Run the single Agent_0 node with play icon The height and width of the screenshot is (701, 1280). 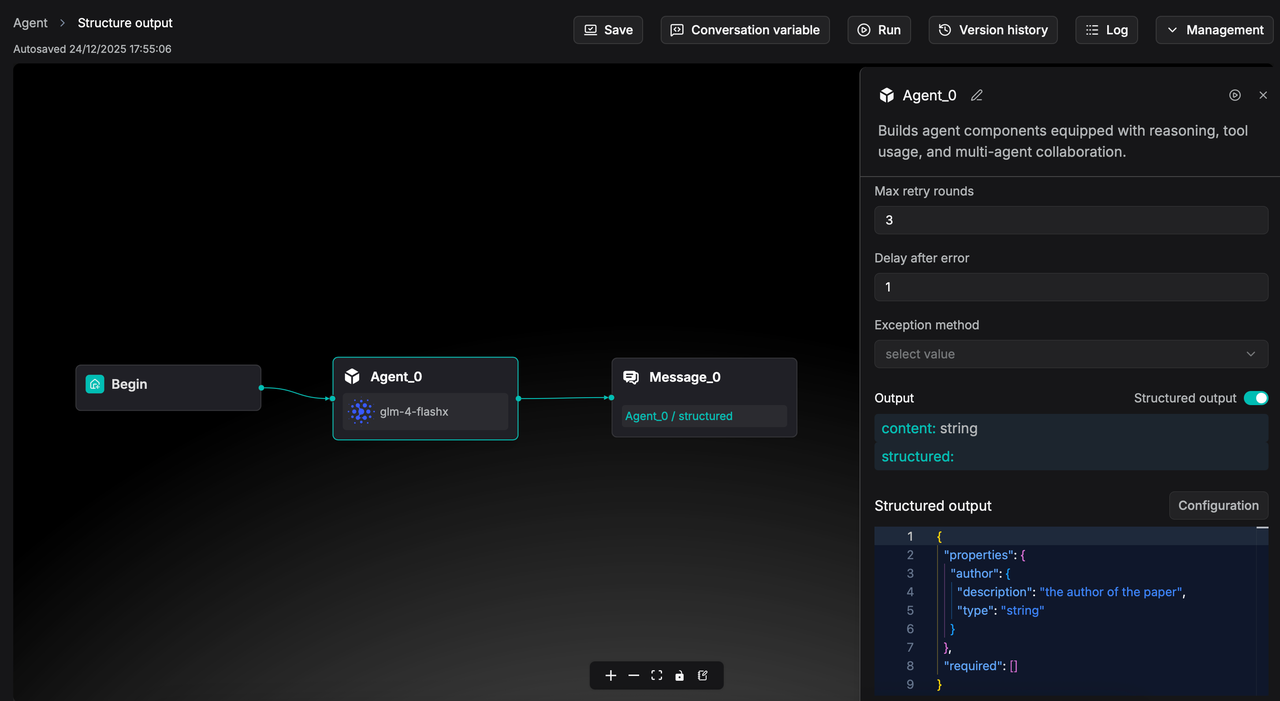(x=1235, y=95)
